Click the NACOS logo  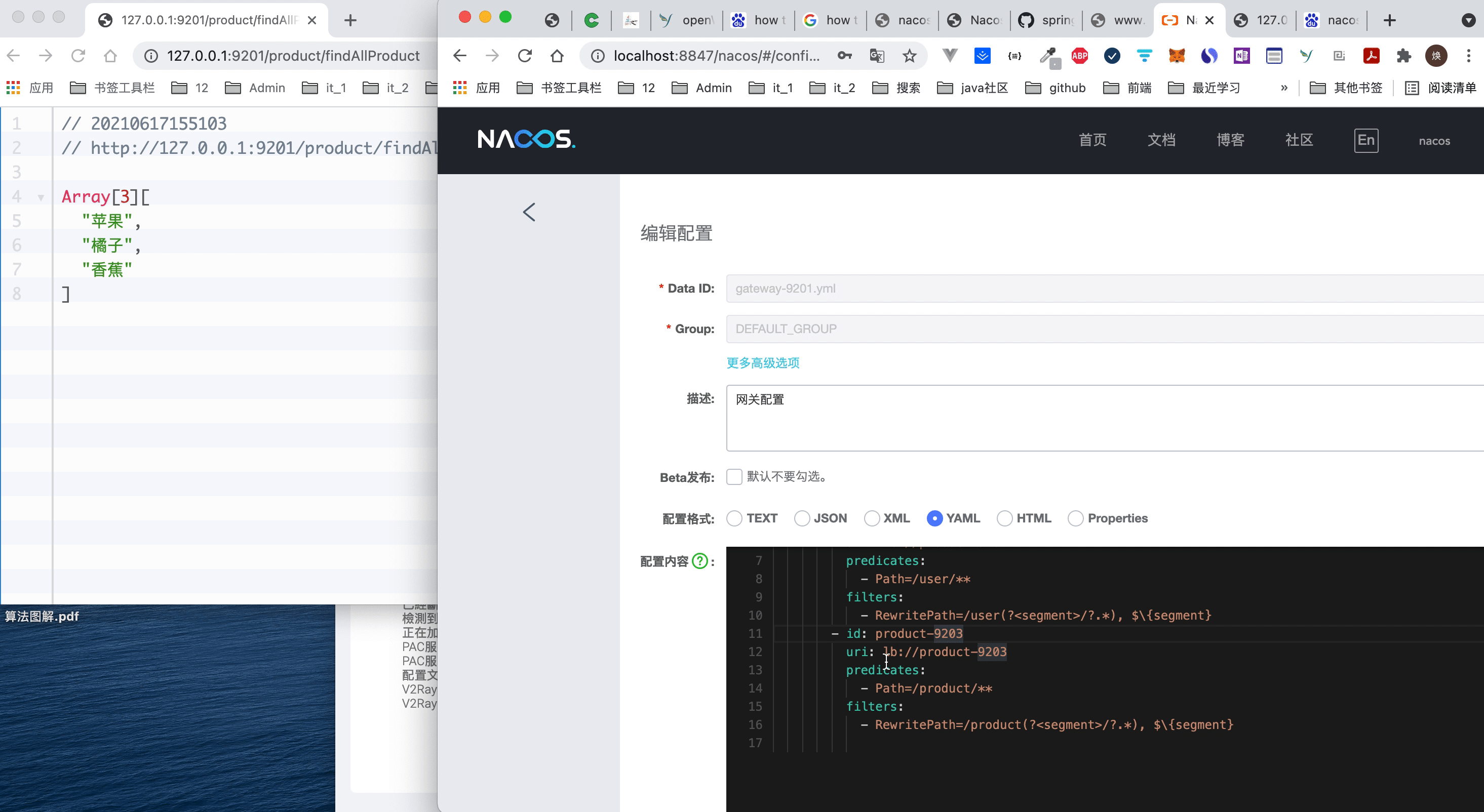[526, 139]
